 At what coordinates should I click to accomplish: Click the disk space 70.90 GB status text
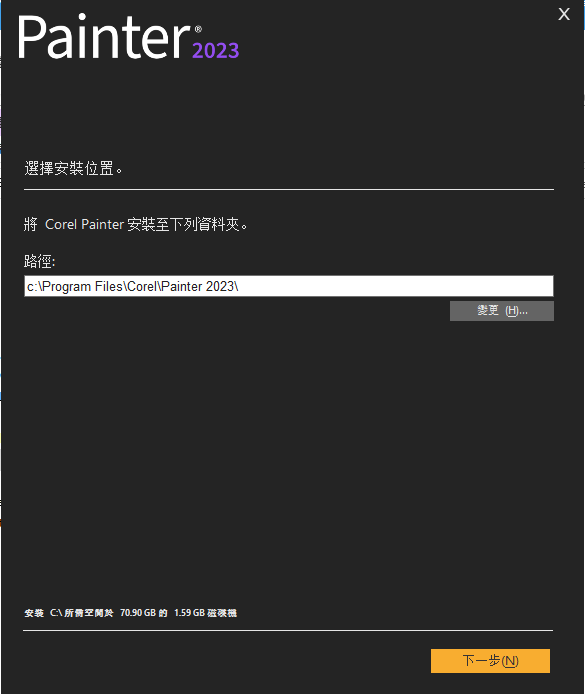(x=131, y=613)
